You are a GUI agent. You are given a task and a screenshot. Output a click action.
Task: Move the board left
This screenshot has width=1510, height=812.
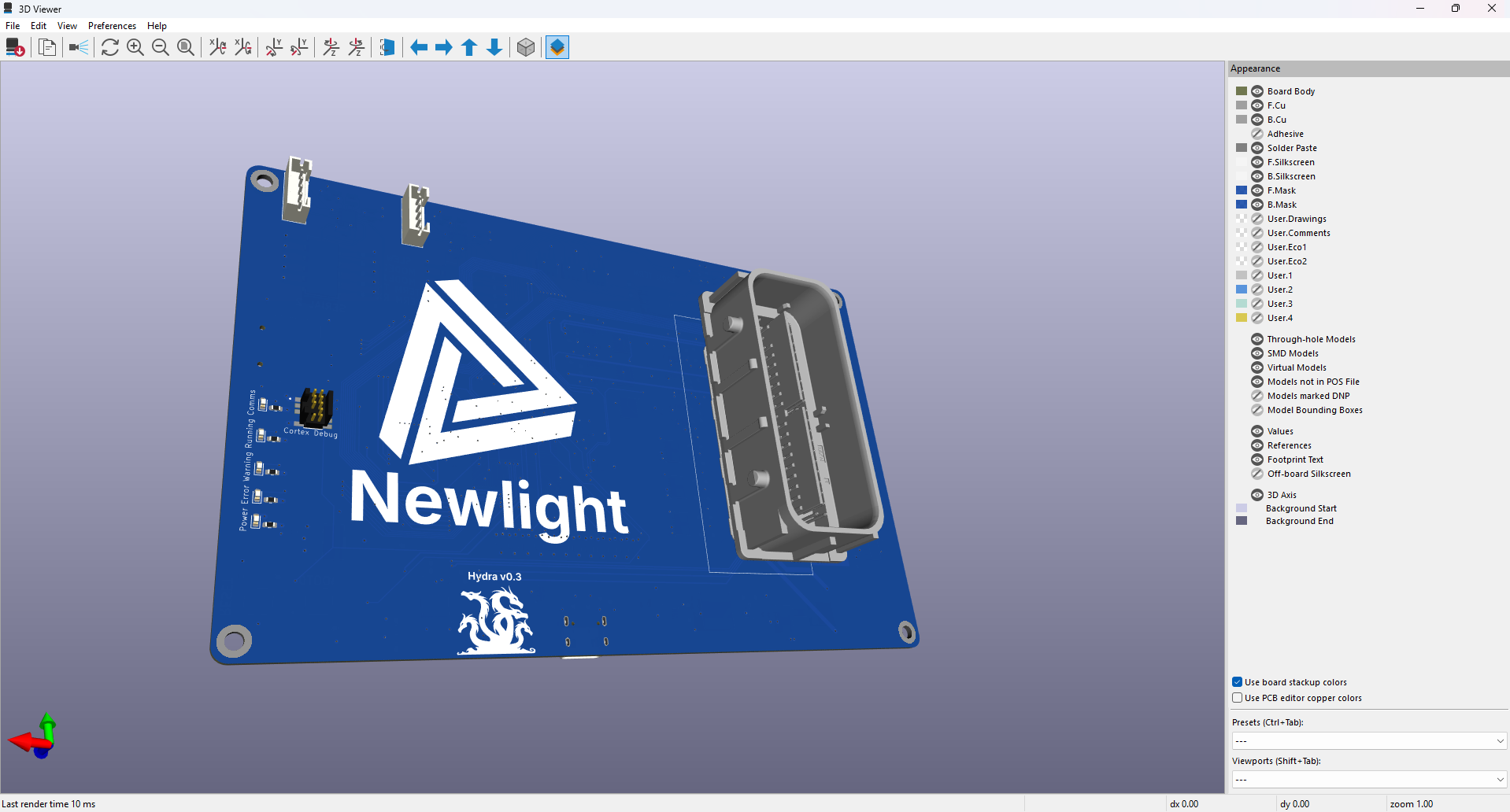[419, 48]
